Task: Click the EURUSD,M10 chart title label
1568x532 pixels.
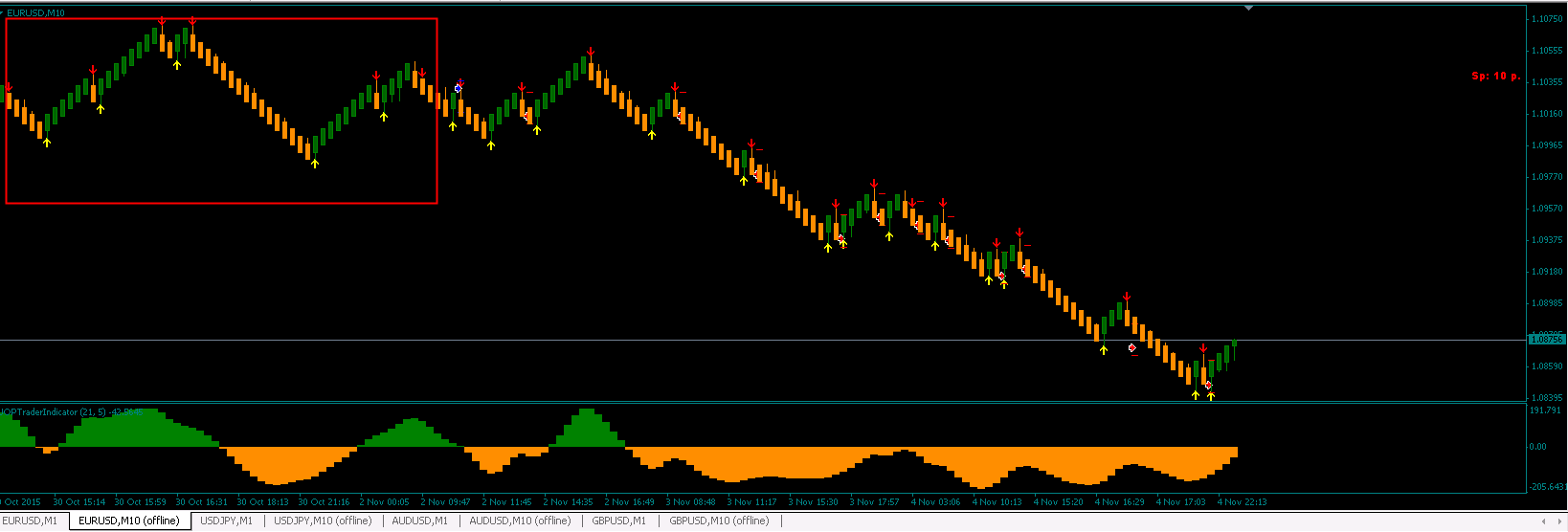Action: coord(35,12)
